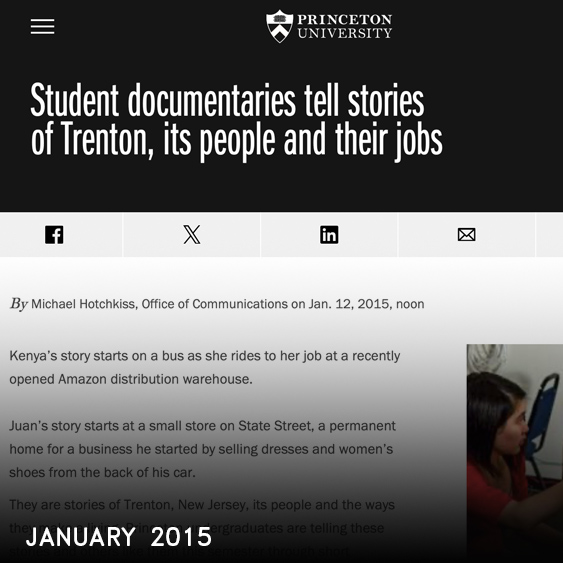Viewport: 563px width, 563px height.
Task: Open the photo of woman in red
Action: point(515,453)
